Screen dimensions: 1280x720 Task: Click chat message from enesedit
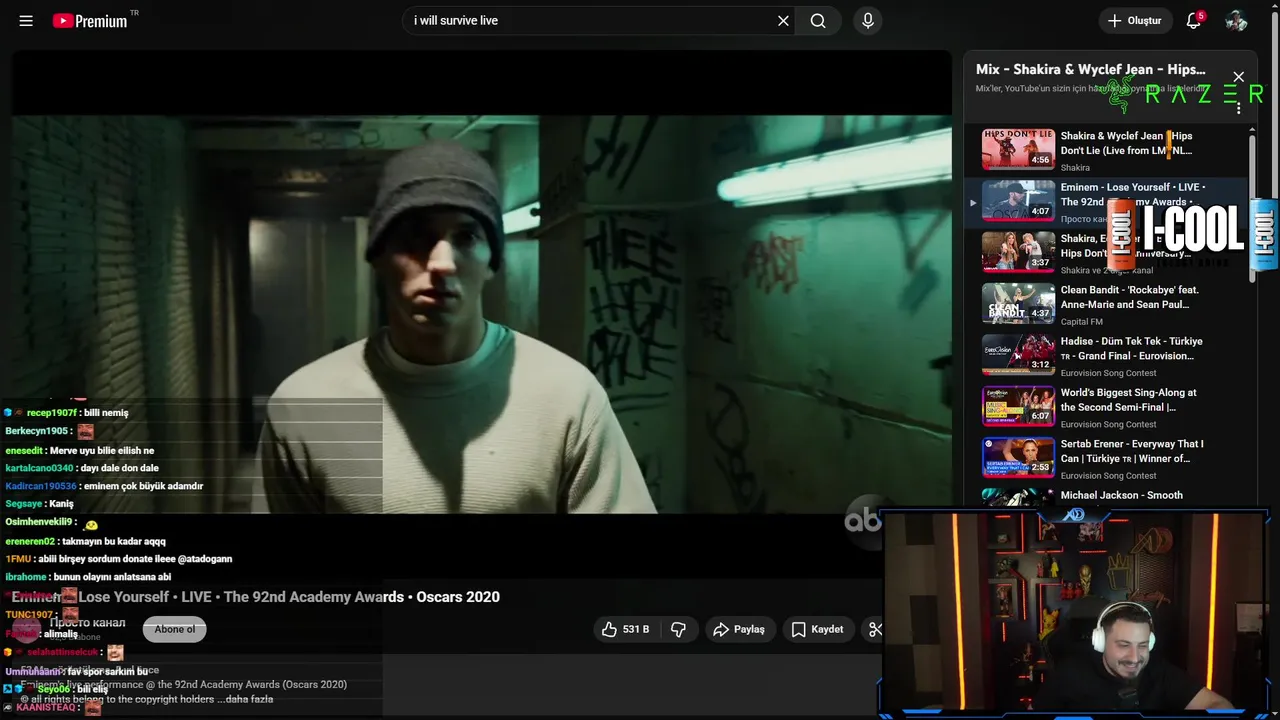[80, 451]
